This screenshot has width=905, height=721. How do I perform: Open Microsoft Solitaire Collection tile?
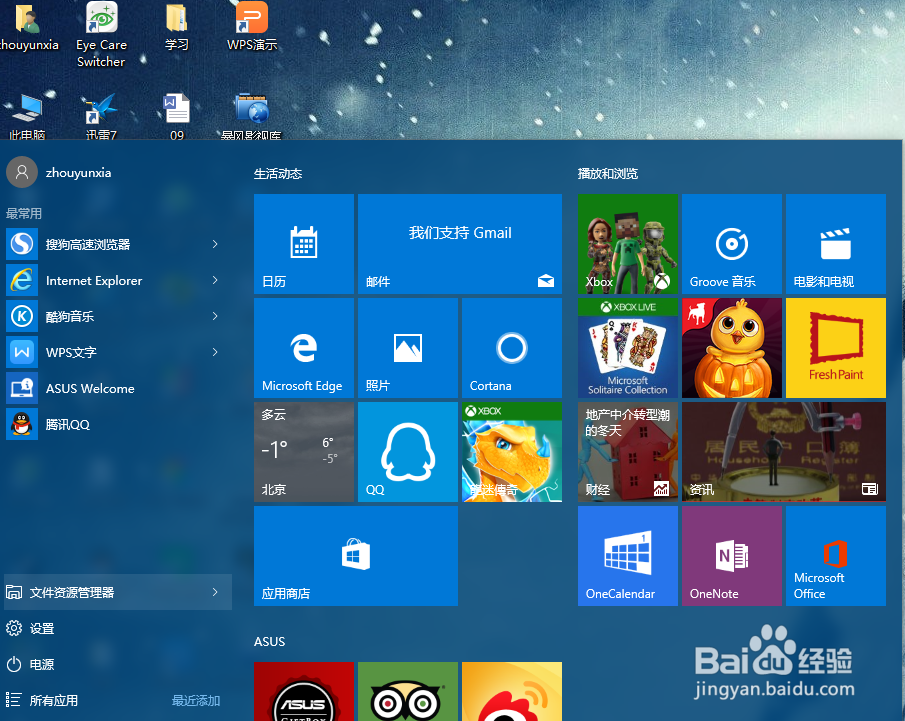coord(627,348)
